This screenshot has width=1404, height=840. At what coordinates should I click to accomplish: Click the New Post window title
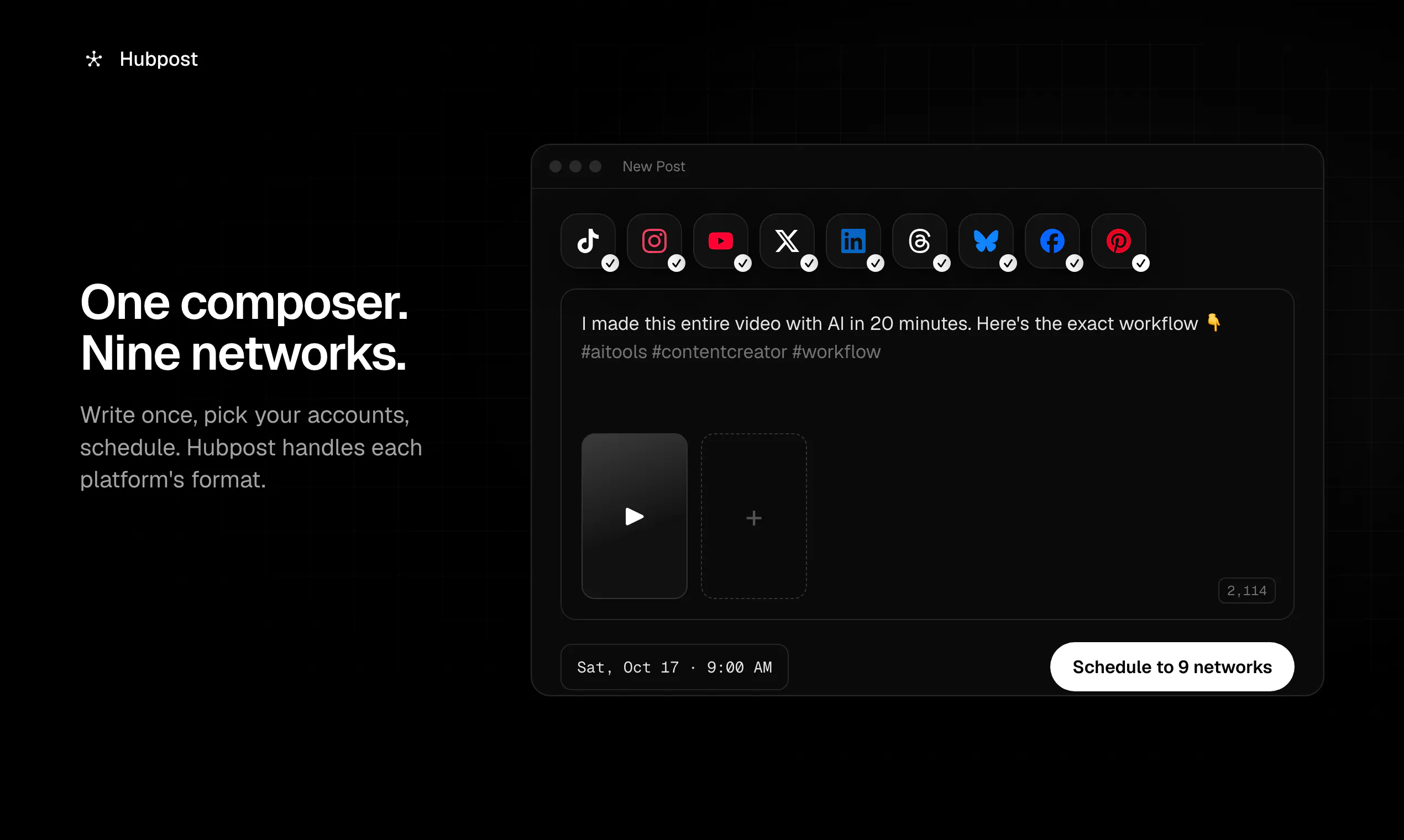pos(654,166)
